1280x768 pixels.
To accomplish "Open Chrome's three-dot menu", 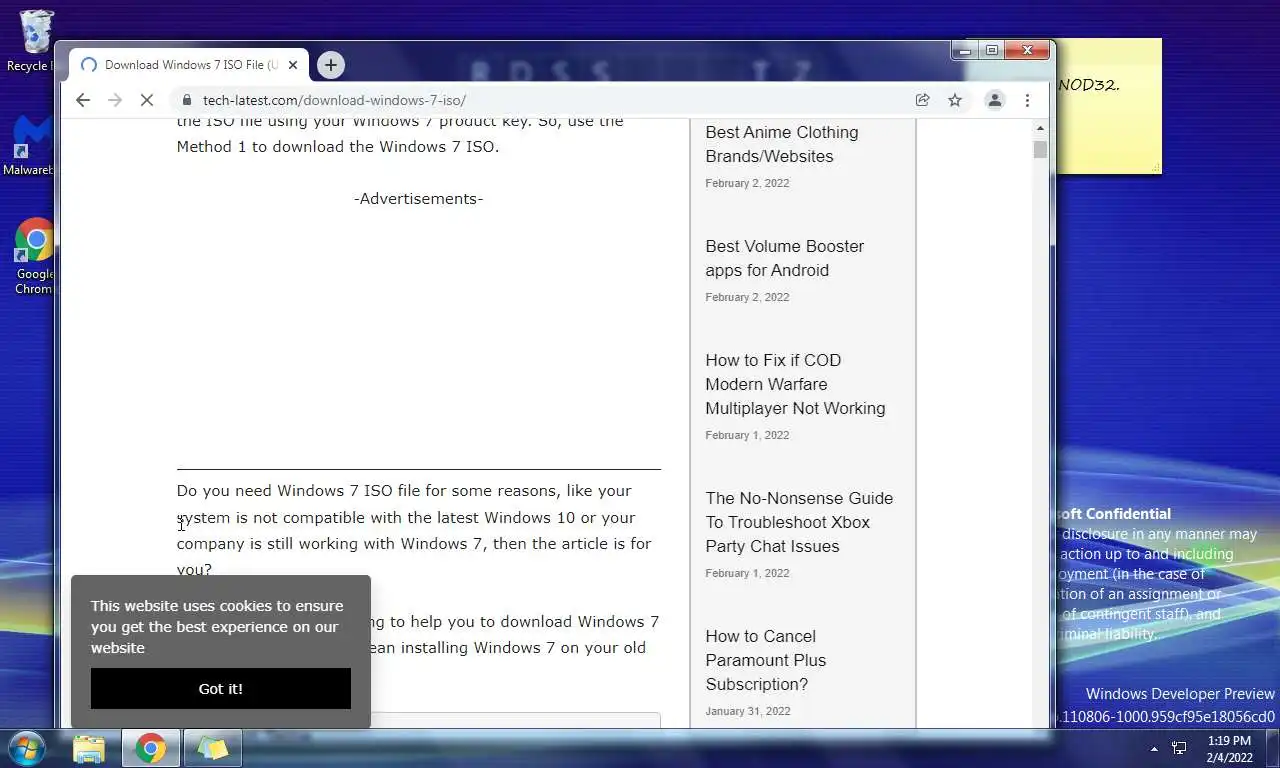I will [x=1027, y=100].
